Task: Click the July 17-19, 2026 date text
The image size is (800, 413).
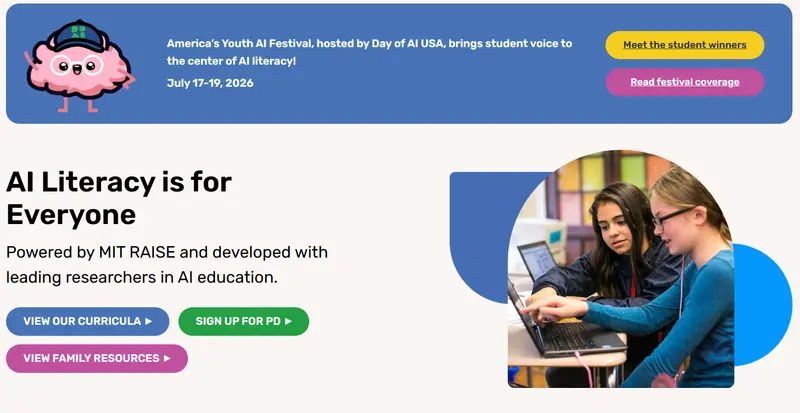Action: (x=210, y=83)
